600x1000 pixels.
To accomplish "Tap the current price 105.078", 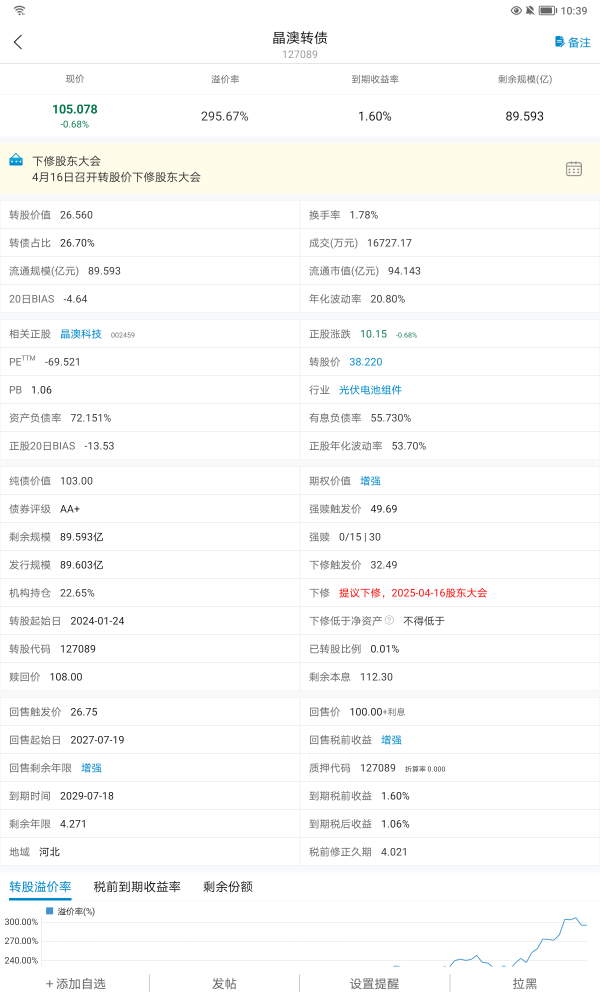I will [x=75, y=109].
